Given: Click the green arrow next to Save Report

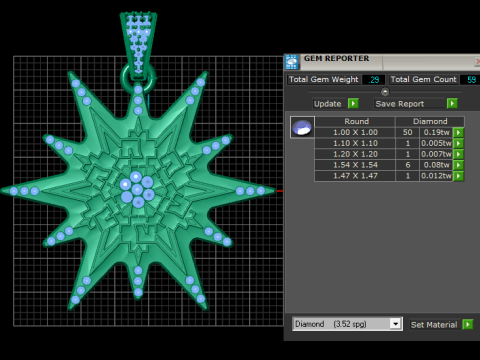Looking at the screenshot, I should (x=452, y=103).
